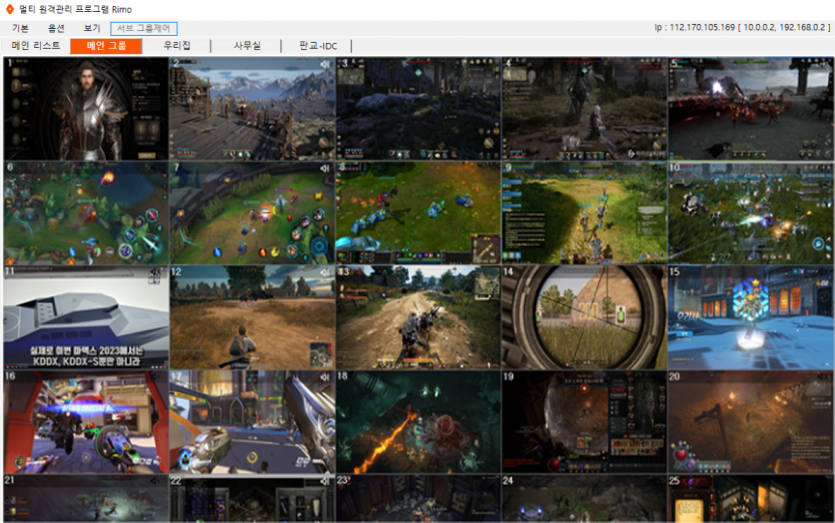Toggle mute speaker icon on screen 2
Screen dimensions: 835x523
[x=324, y=64]
